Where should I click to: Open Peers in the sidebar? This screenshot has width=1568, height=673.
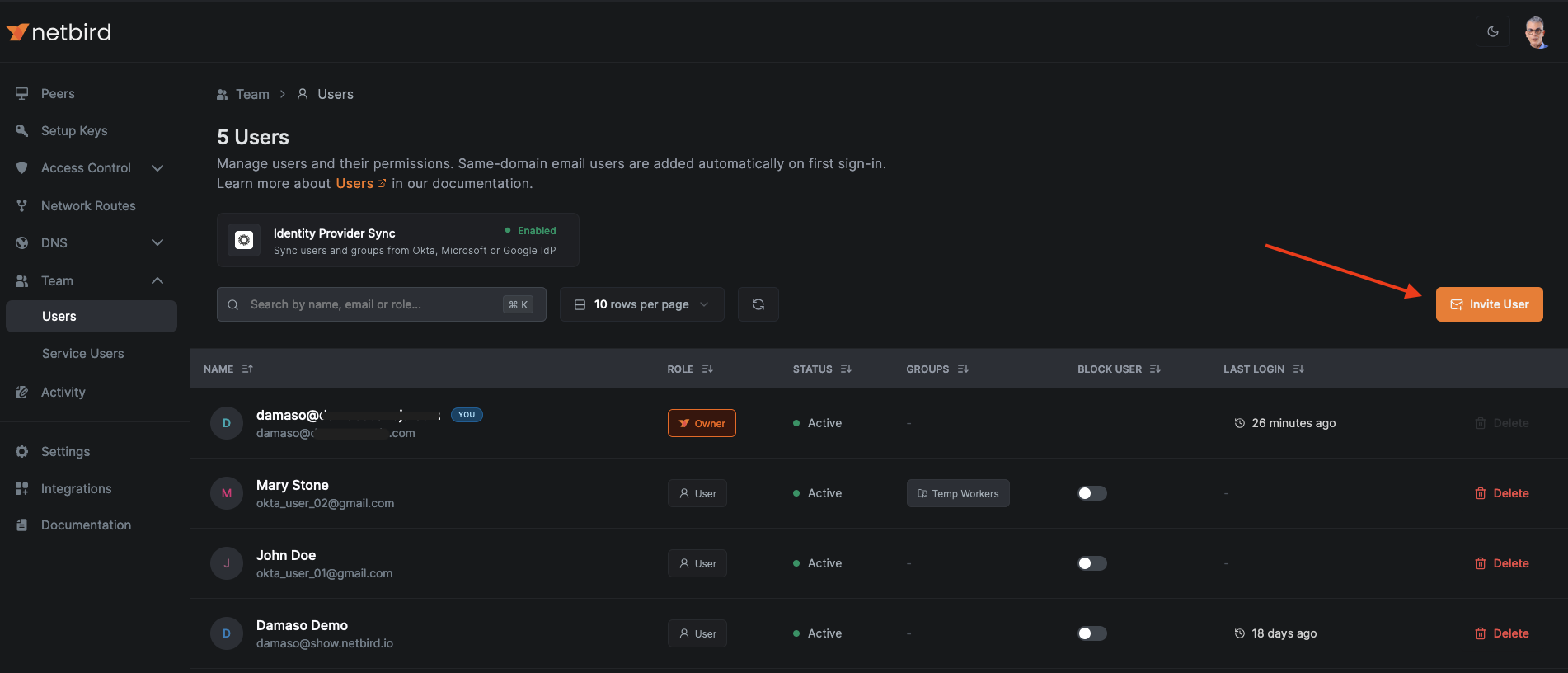coord(58,94)
